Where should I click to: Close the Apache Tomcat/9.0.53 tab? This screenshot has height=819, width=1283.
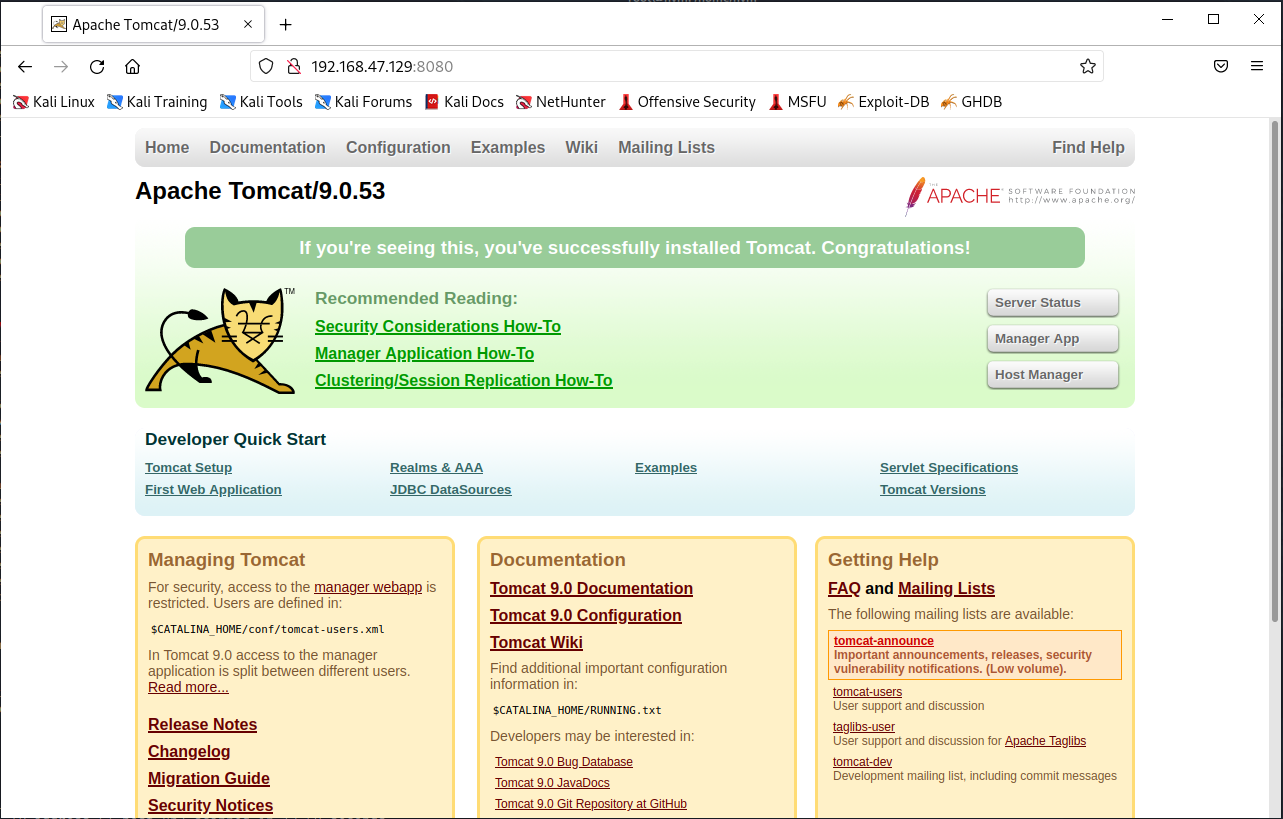(247, 25)
